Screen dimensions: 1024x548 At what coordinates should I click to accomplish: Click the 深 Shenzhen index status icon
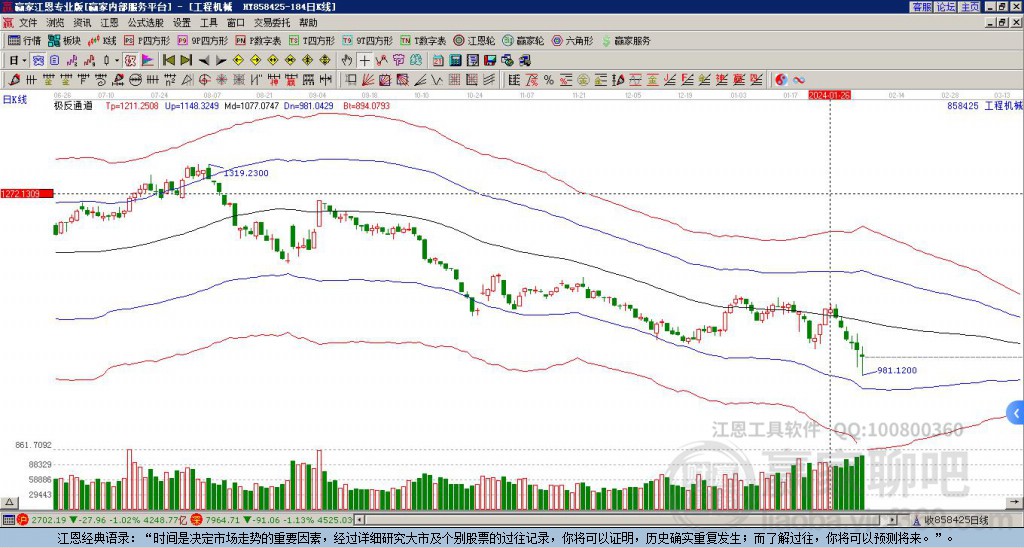(x=199, y=521)
